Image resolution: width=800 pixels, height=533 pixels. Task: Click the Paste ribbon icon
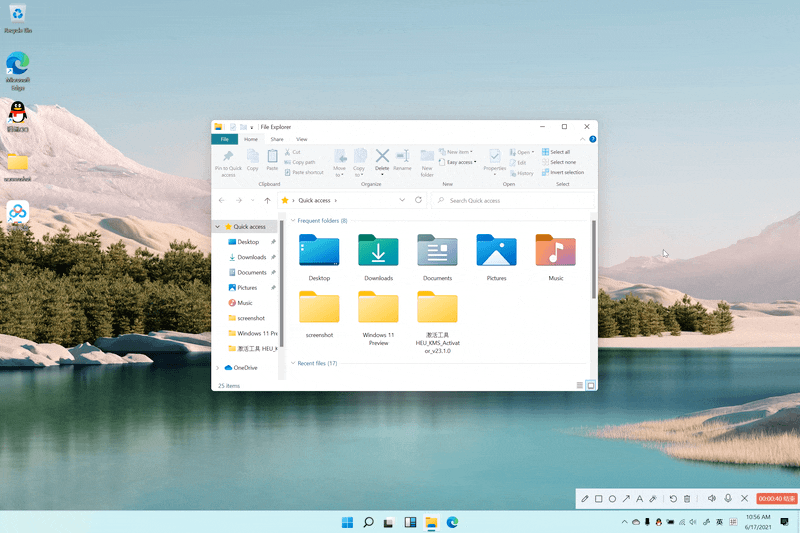click(x=272, y=160)
